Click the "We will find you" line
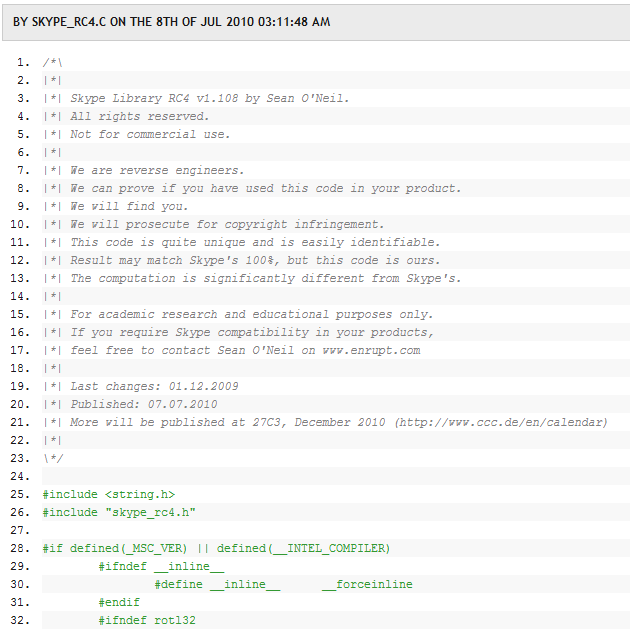The image size is (630, 631). click(x=129, y=206)
